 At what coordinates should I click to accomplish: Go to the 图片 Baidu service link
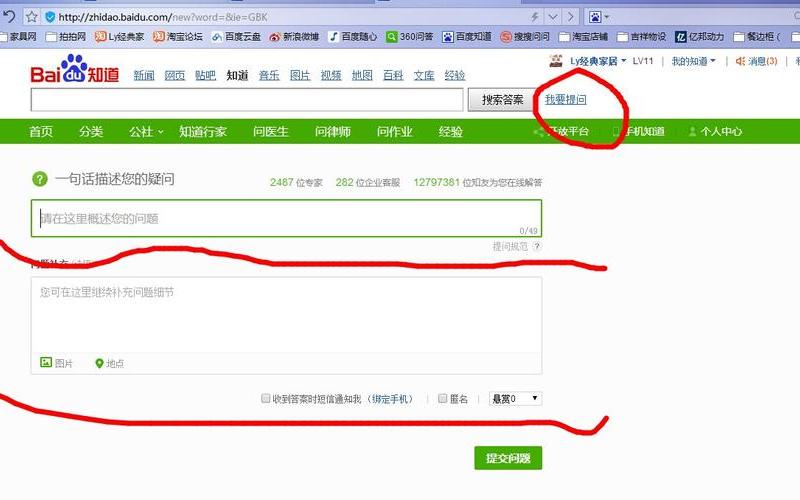[300, 76]
